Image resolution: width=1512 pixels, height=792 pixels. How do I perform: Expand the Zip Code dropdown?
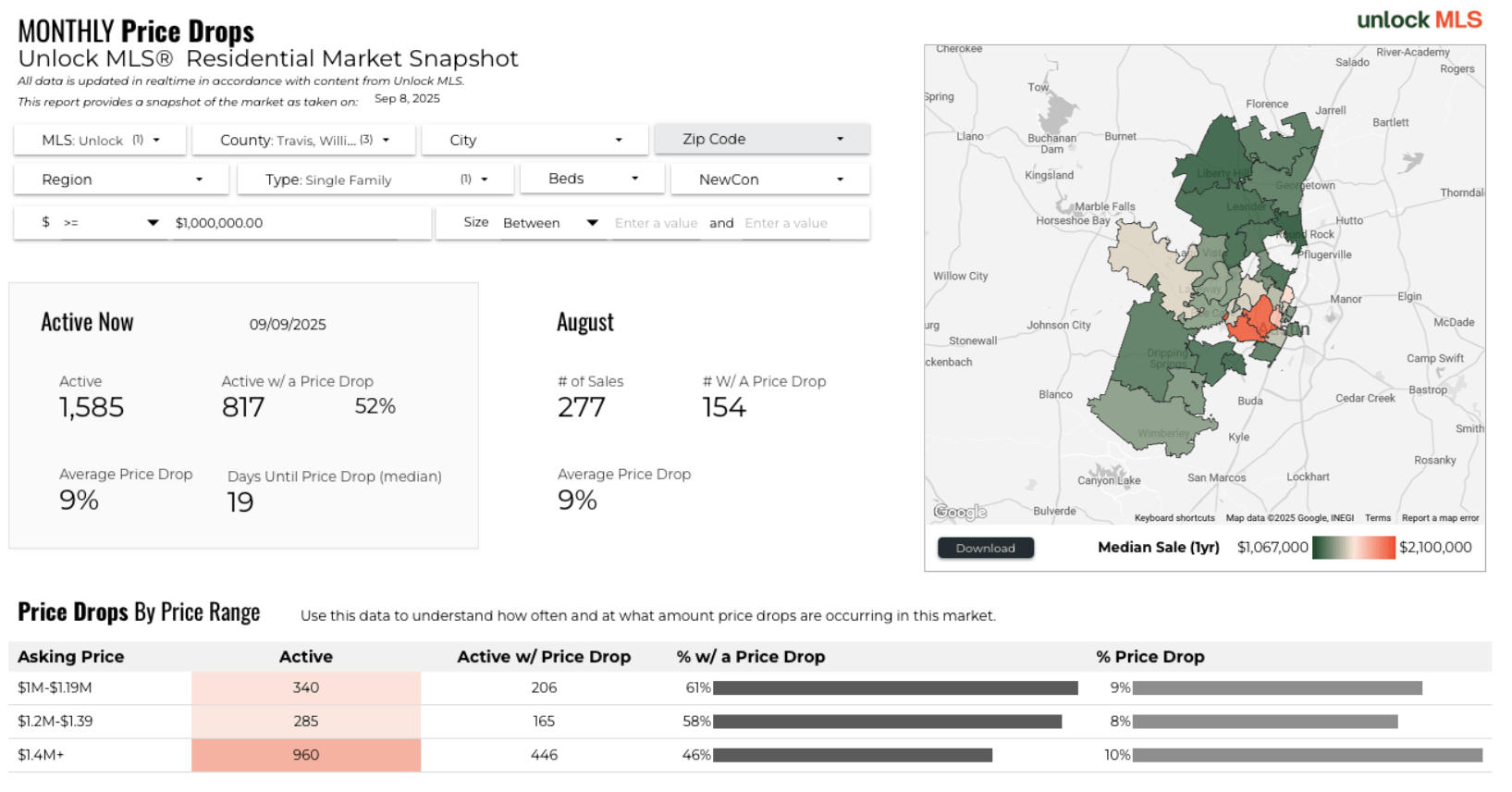762,140
